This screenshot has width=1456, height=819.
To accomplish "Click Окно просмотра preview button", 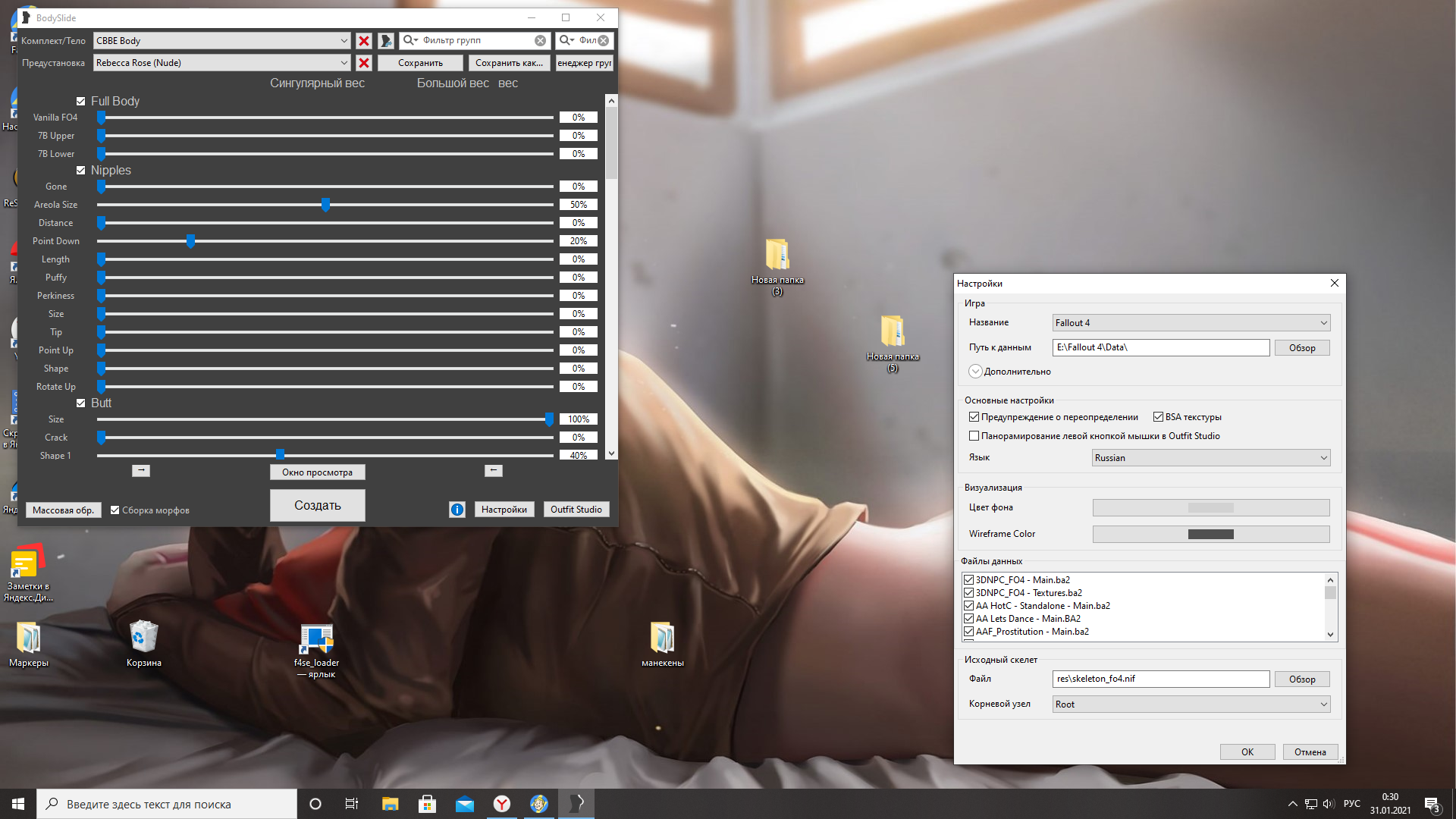I will click(x=317, y=472).
